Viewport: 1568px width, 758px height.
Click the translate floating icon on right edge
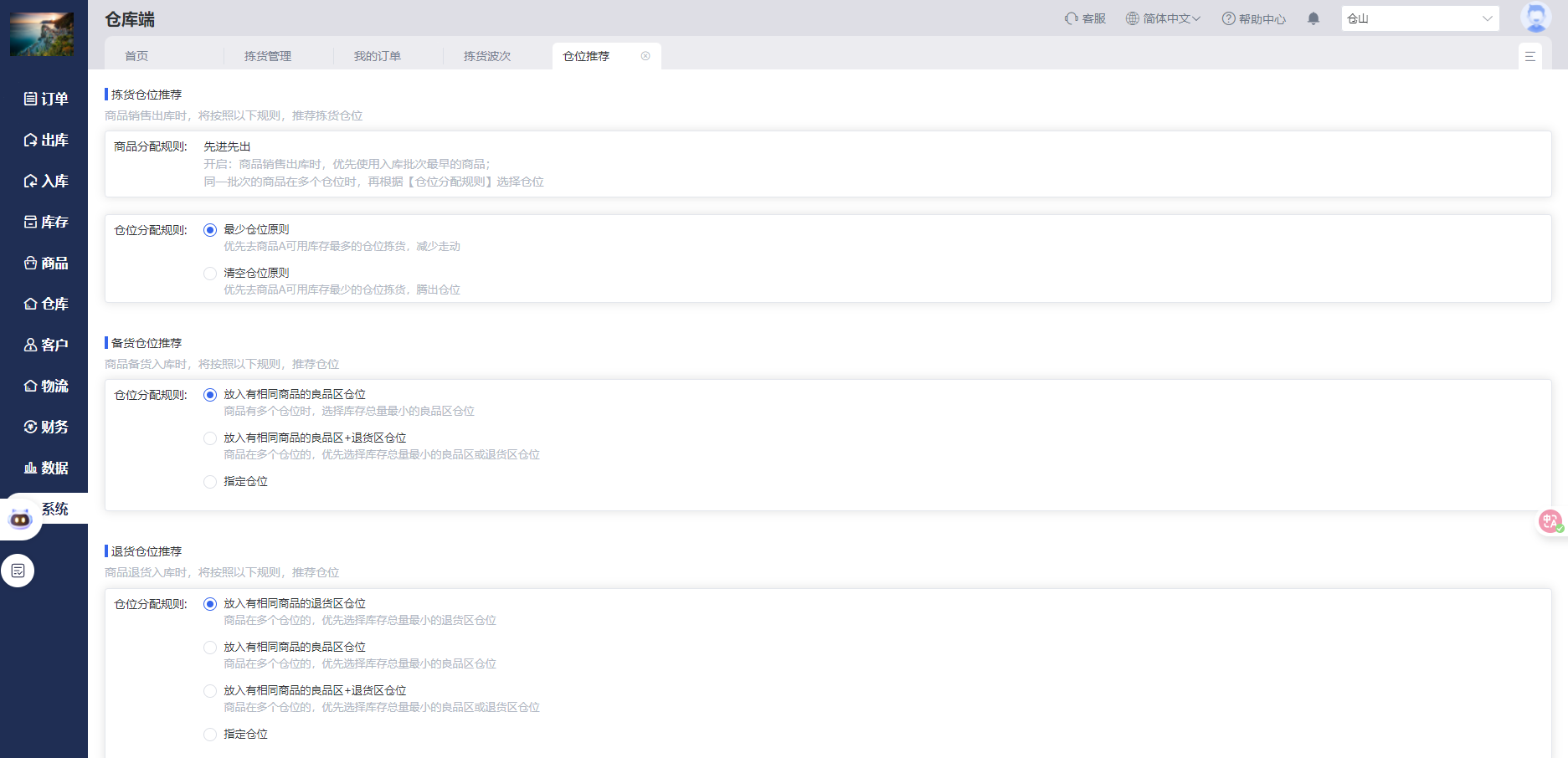point(1550,522)
